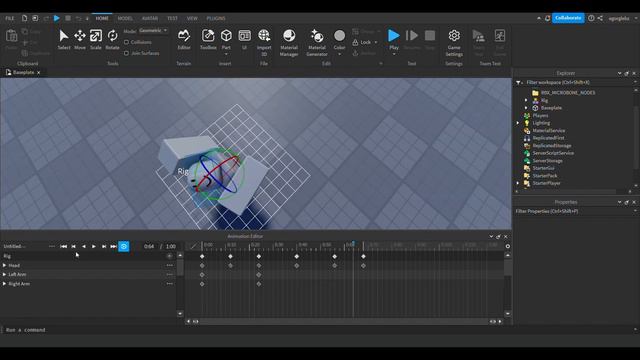The height and width of the screenshot is (360, 640).
Task: Choose the Select tool in ribbon
Action: tap(64, 40)
